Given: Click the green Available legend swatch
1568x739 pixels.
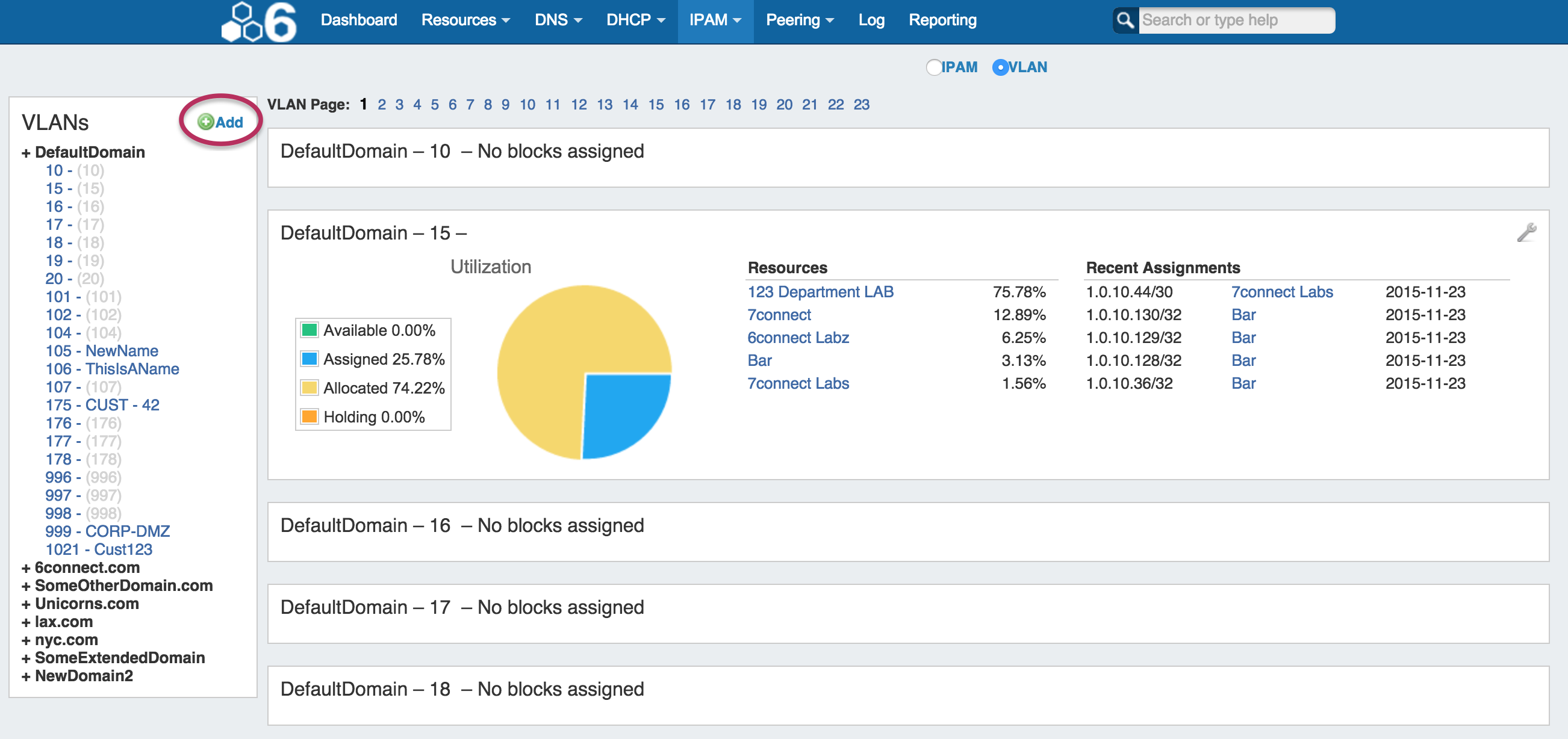Looking at the screenshot, I should click(x=310, y=330).
